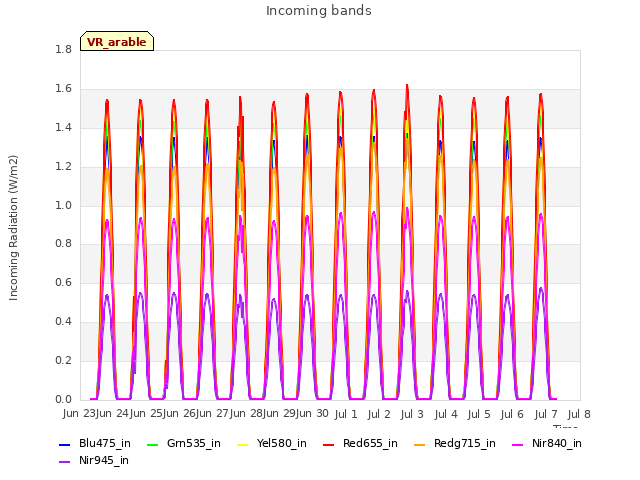The height and width of the screenshot is (480, 640).
Task: Click the Nir945_in purple legend swatch
Action: [x=64, y=462]
